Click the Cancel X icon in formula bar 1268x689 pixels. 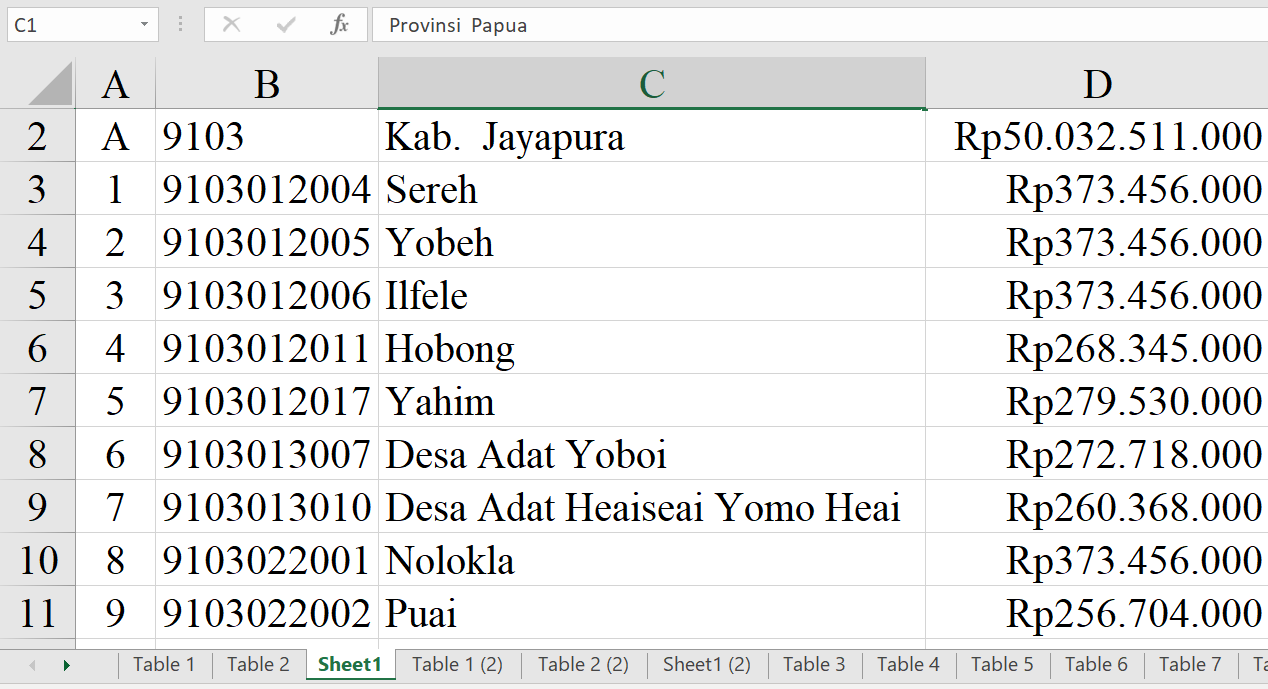231,25
